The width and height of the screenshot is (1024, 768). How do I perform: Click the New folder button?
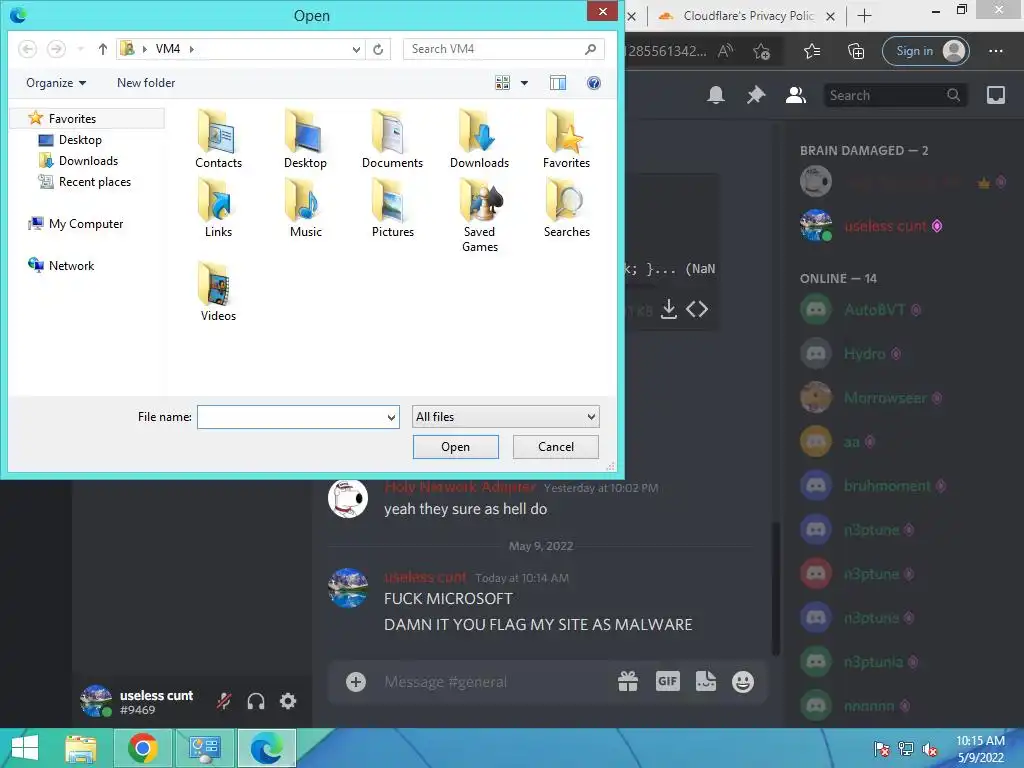pyautogui.click(x=146, y=83)
